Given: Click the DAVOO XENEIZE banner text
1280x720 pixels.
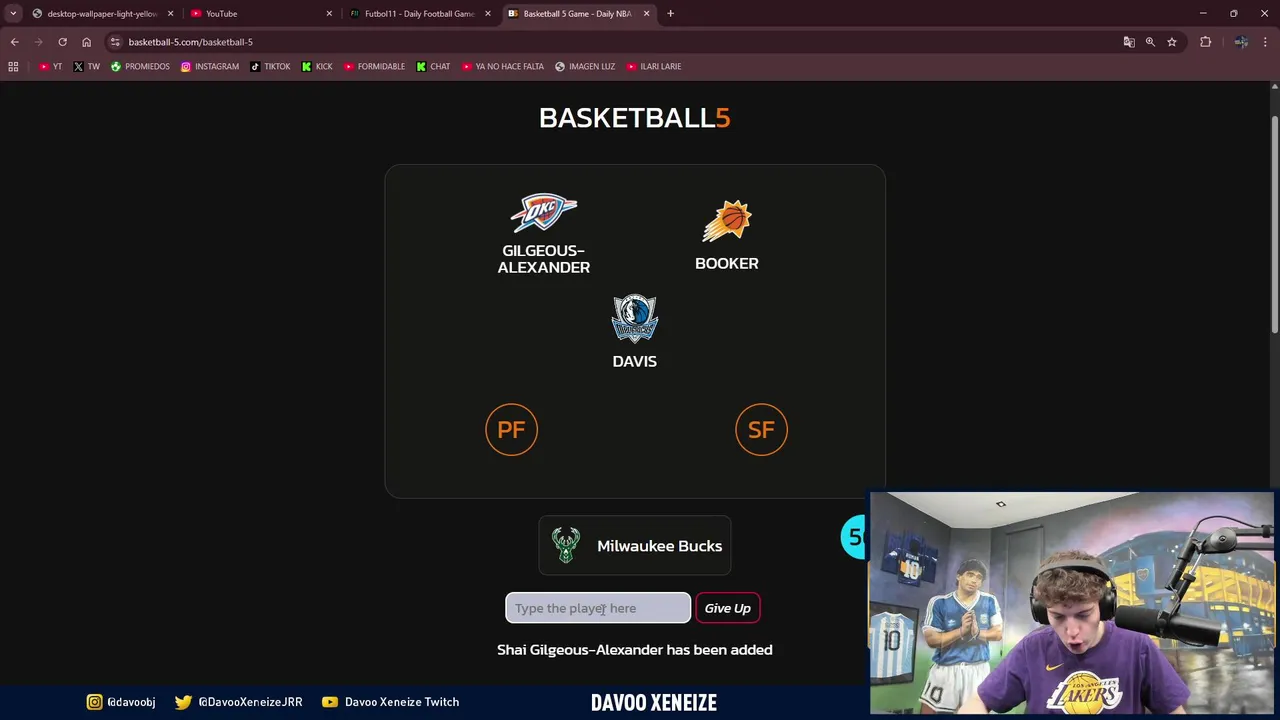Looking at the screenshot, I should [654, 703].
